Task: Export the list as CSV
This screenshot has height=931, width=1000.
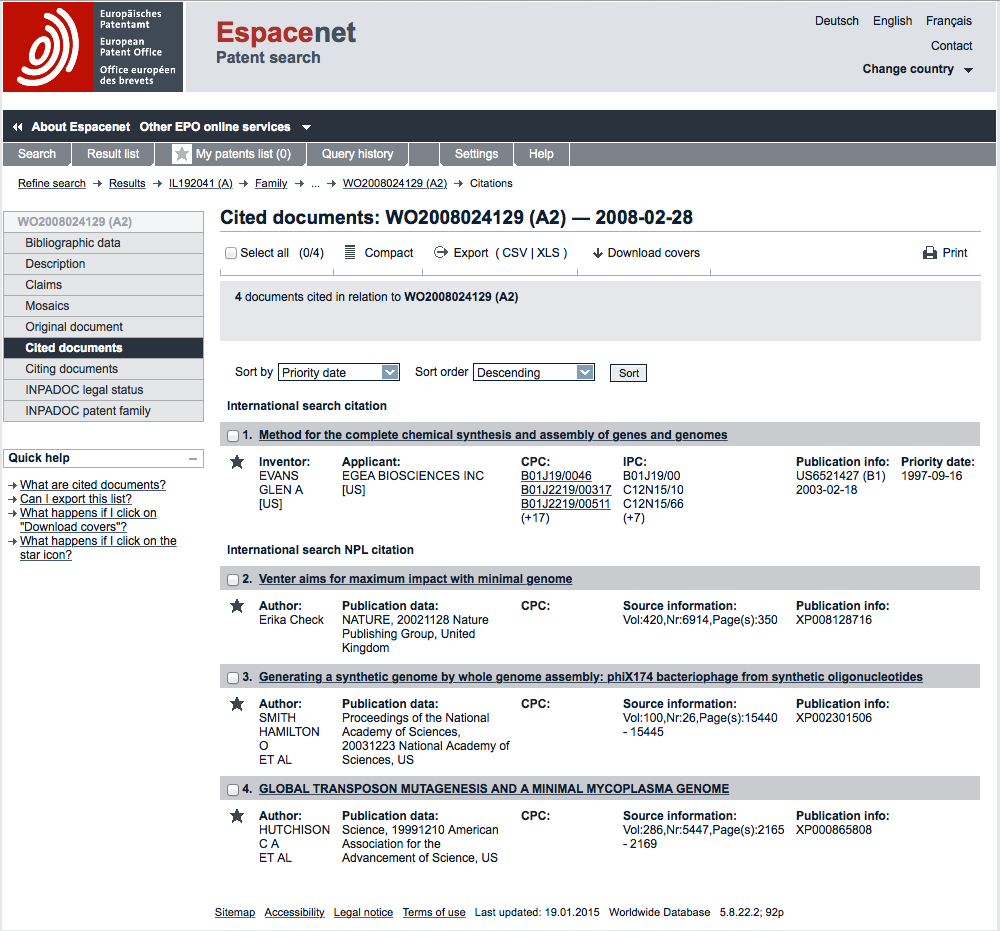Action: click(514, 253)
